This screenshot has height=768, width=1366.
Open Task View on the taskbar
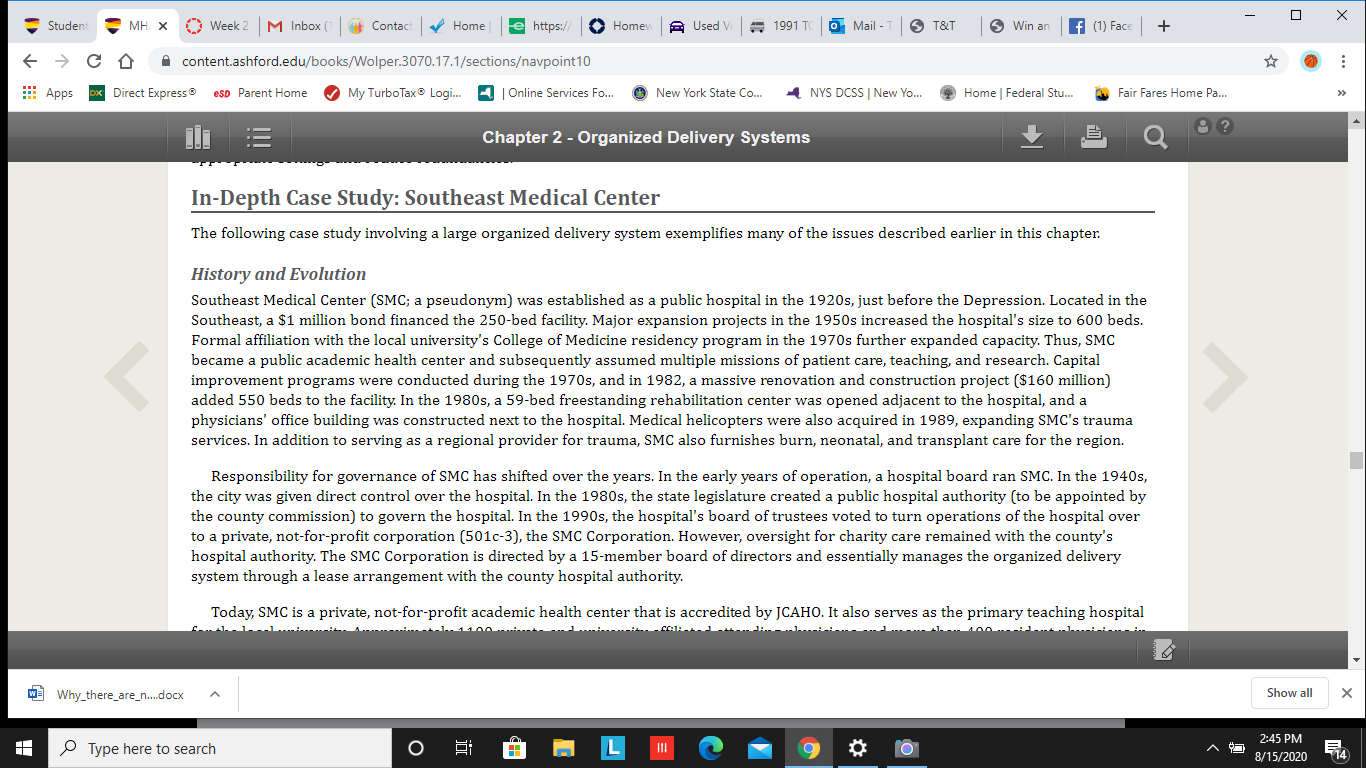click(x=464, y=748)
